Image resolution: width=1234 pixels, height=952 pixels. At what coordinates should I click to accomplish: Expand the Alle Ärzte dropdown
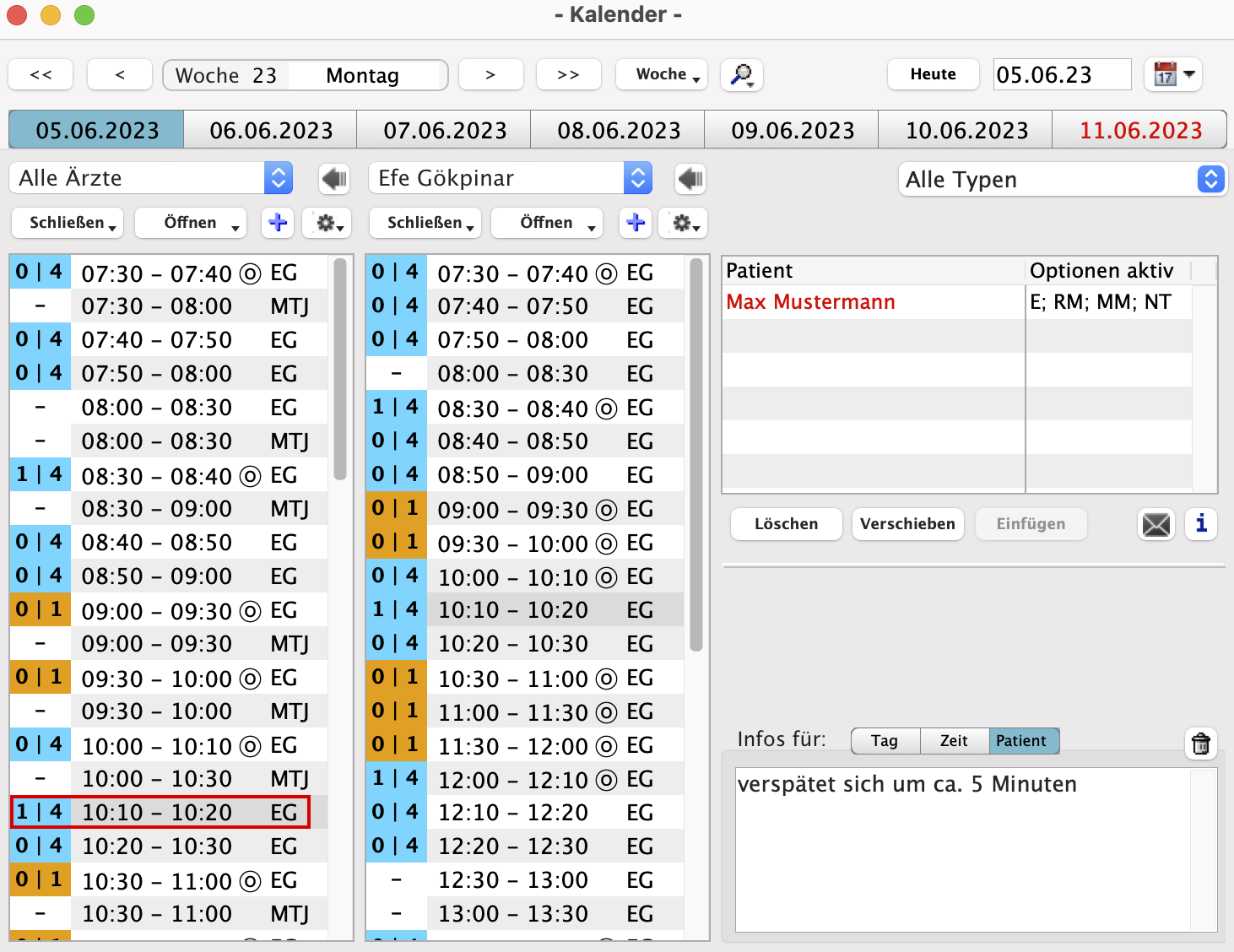pos(152,179)
